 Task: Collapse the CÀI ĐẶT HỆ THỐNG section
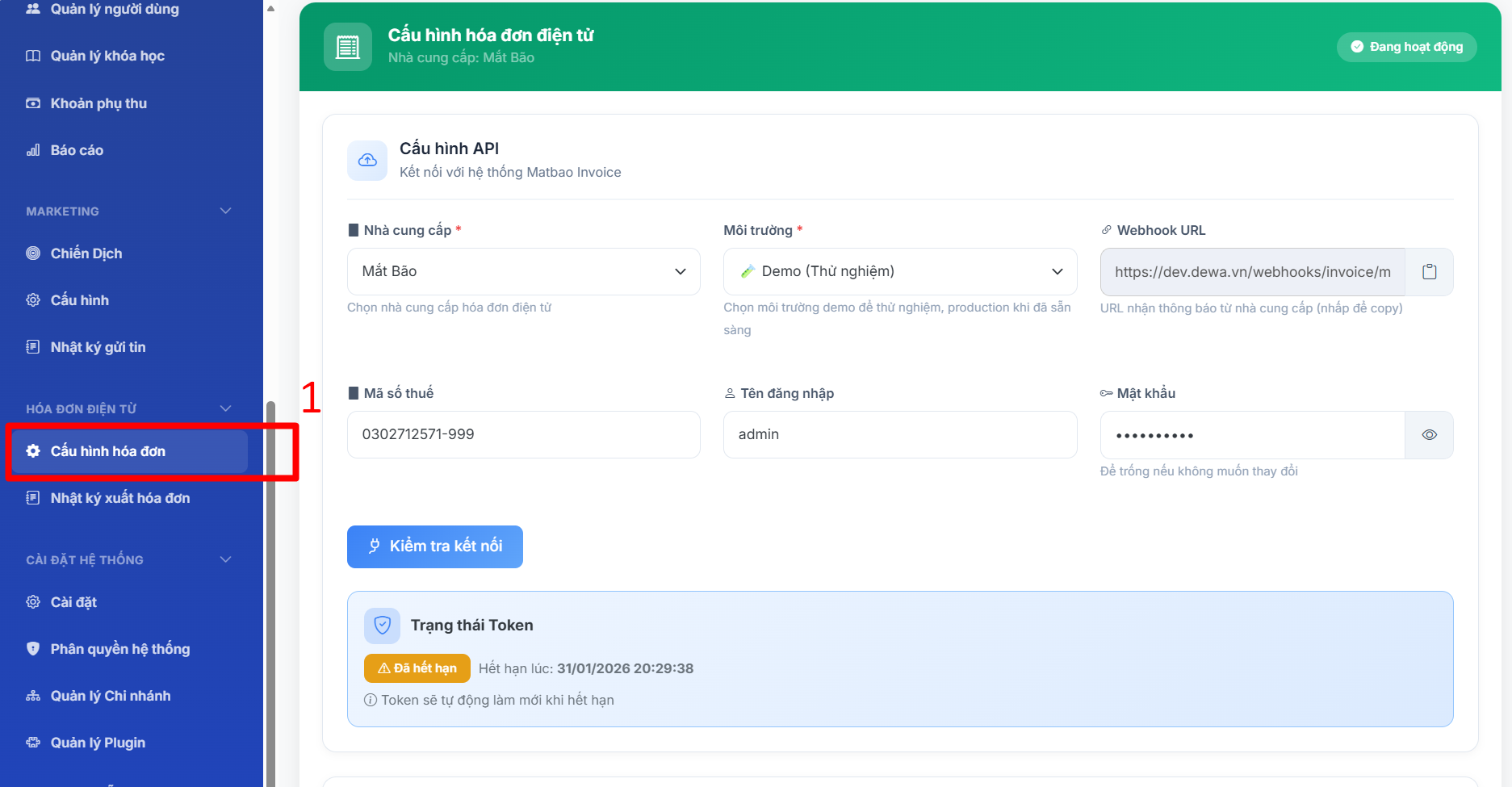click(x=225, y=560)
